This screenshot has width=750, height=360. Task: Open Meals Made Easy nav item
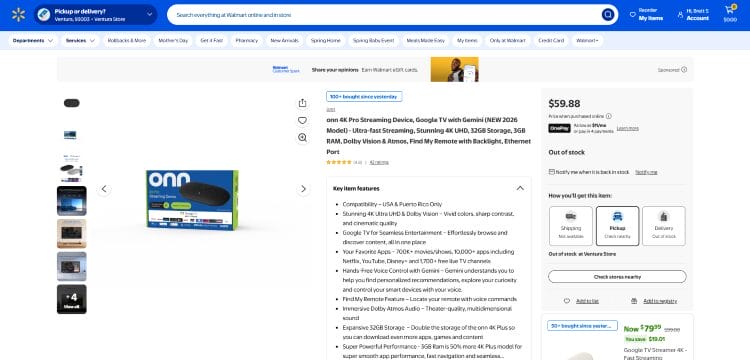[426, 41]
